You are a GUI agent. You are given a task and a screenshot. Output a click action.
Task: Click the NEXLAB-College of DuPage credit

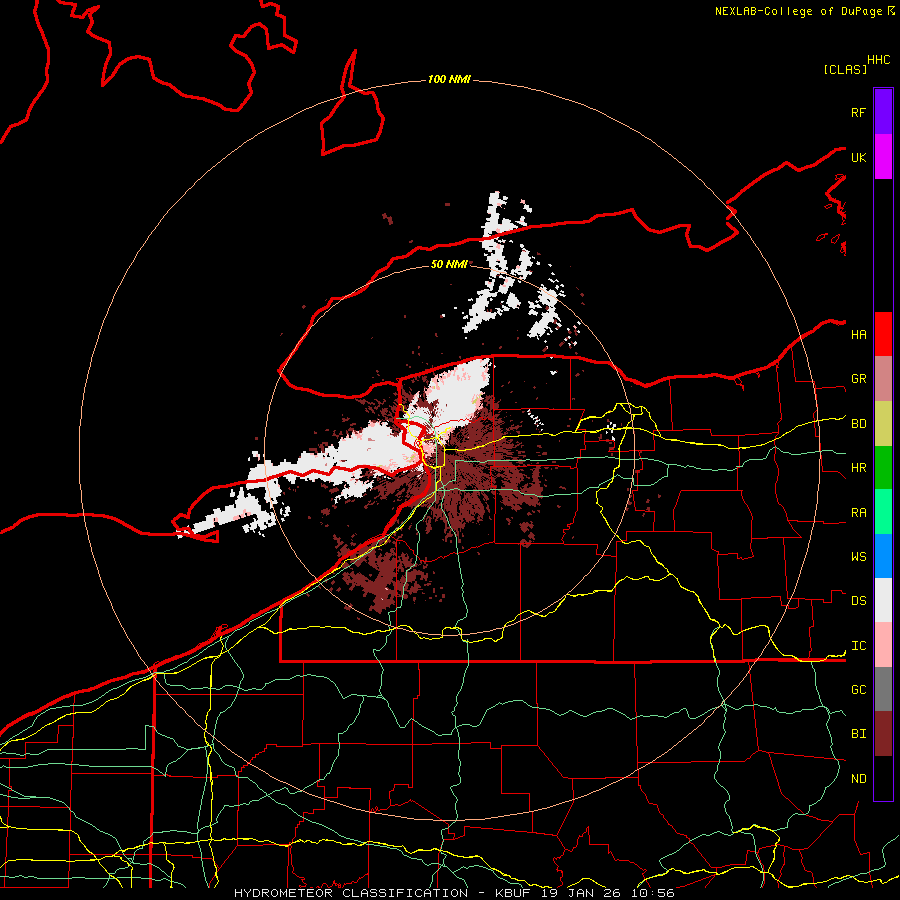coord(798,11)
